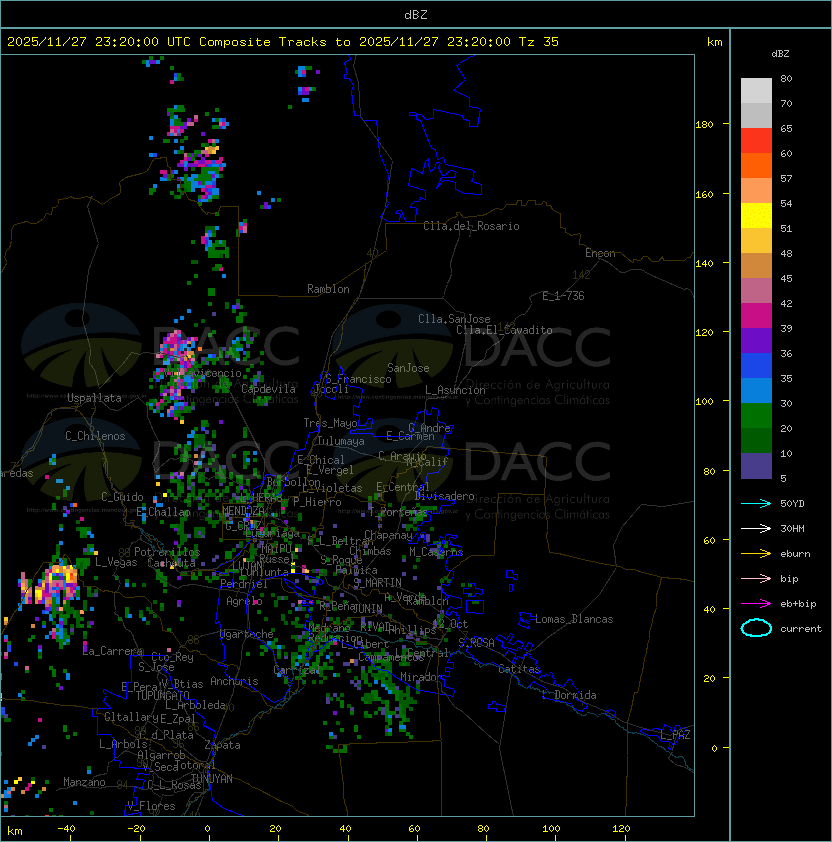Click the 'Agrelo' place label
This screenshot has height=842, width=832.
tap(244, 601)
